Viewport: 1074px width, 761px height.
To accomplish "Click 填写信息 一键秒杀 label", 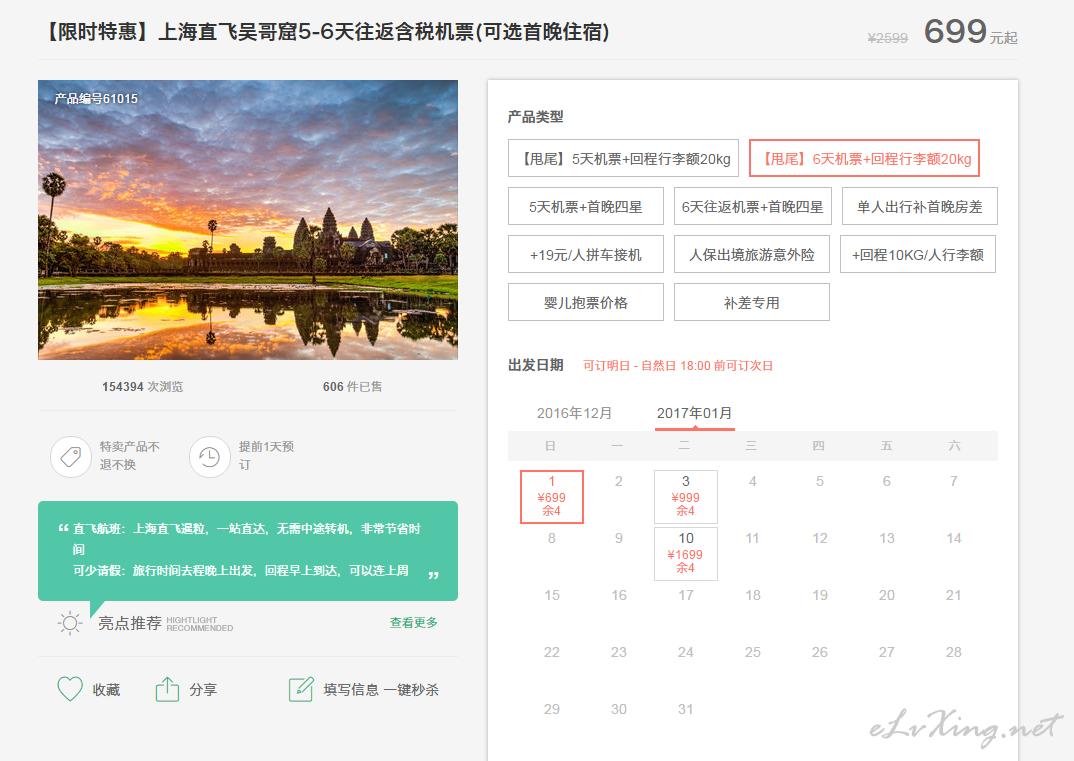I will point(381,690).
